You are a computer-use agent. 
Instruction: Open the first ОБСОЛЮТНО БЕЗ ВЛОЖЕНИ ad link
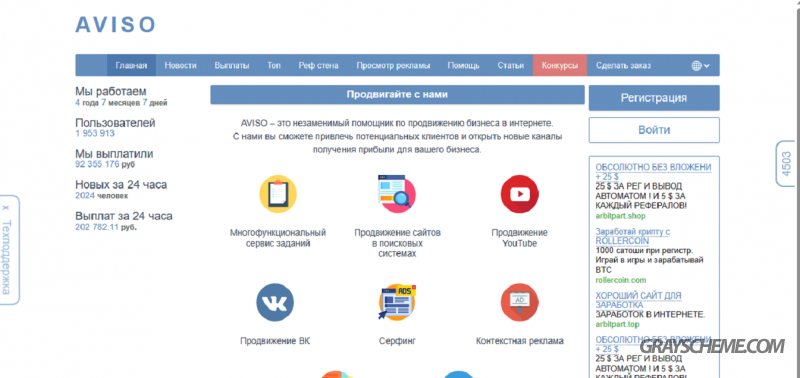point(653,172)
